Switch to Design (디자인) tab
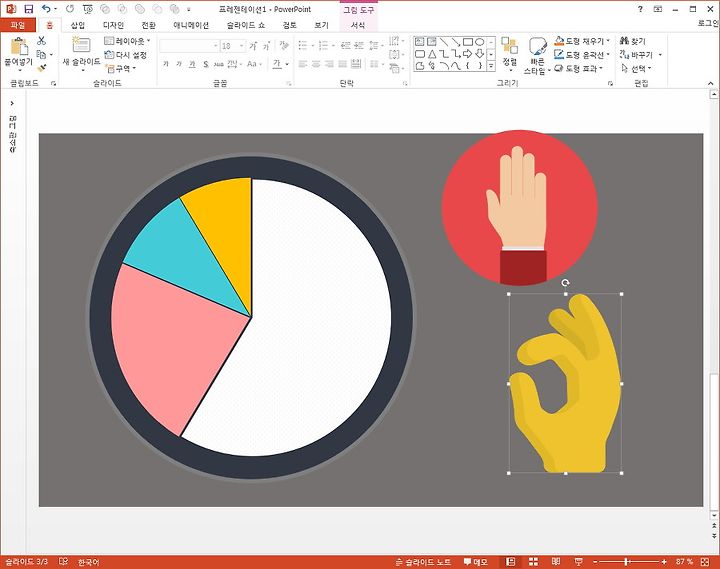Image resolution: width=720 pixels, height=569 pixels. (113, 25)
